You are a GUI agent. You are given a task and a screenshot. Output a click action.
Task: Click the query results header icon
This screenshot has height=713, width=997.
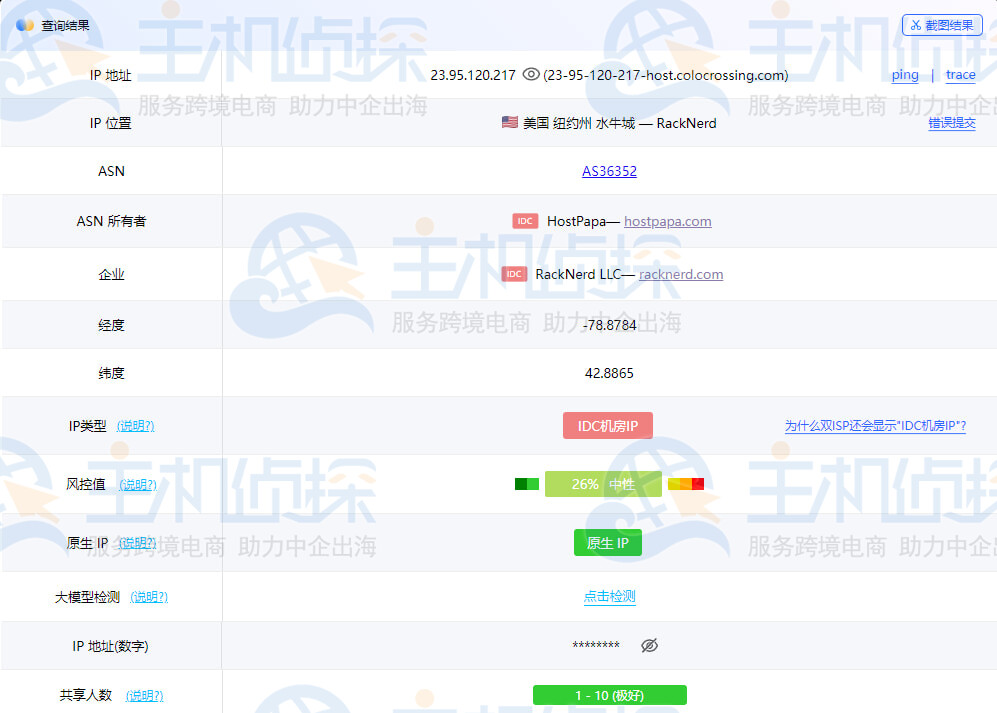(x=25, y=25)
